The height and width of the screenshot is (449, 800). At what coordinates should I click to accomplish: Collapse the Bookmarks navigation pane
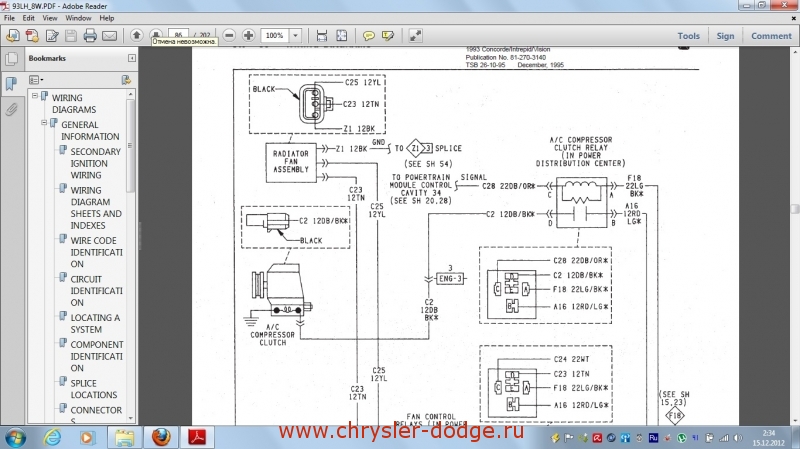pyautogui.click(x=132, y=58)
